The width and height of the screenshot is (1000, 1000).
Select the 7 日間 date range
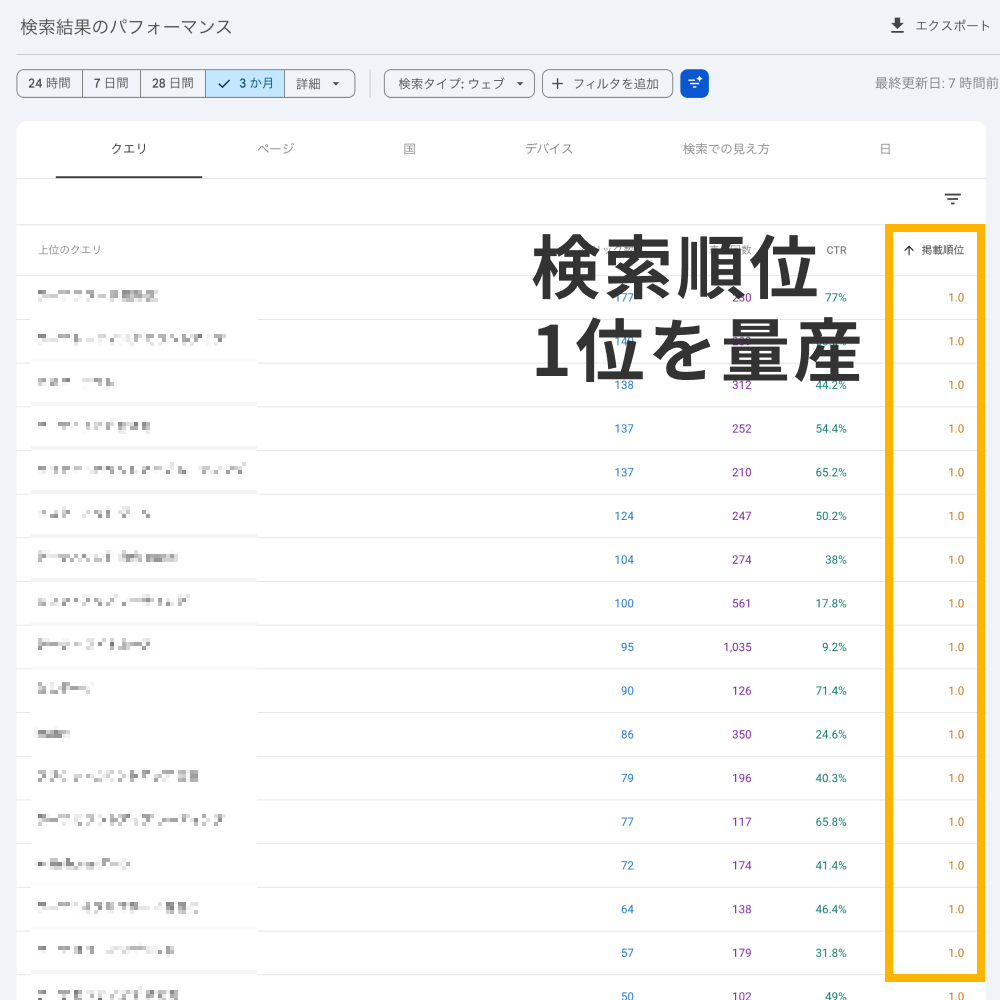111,84
